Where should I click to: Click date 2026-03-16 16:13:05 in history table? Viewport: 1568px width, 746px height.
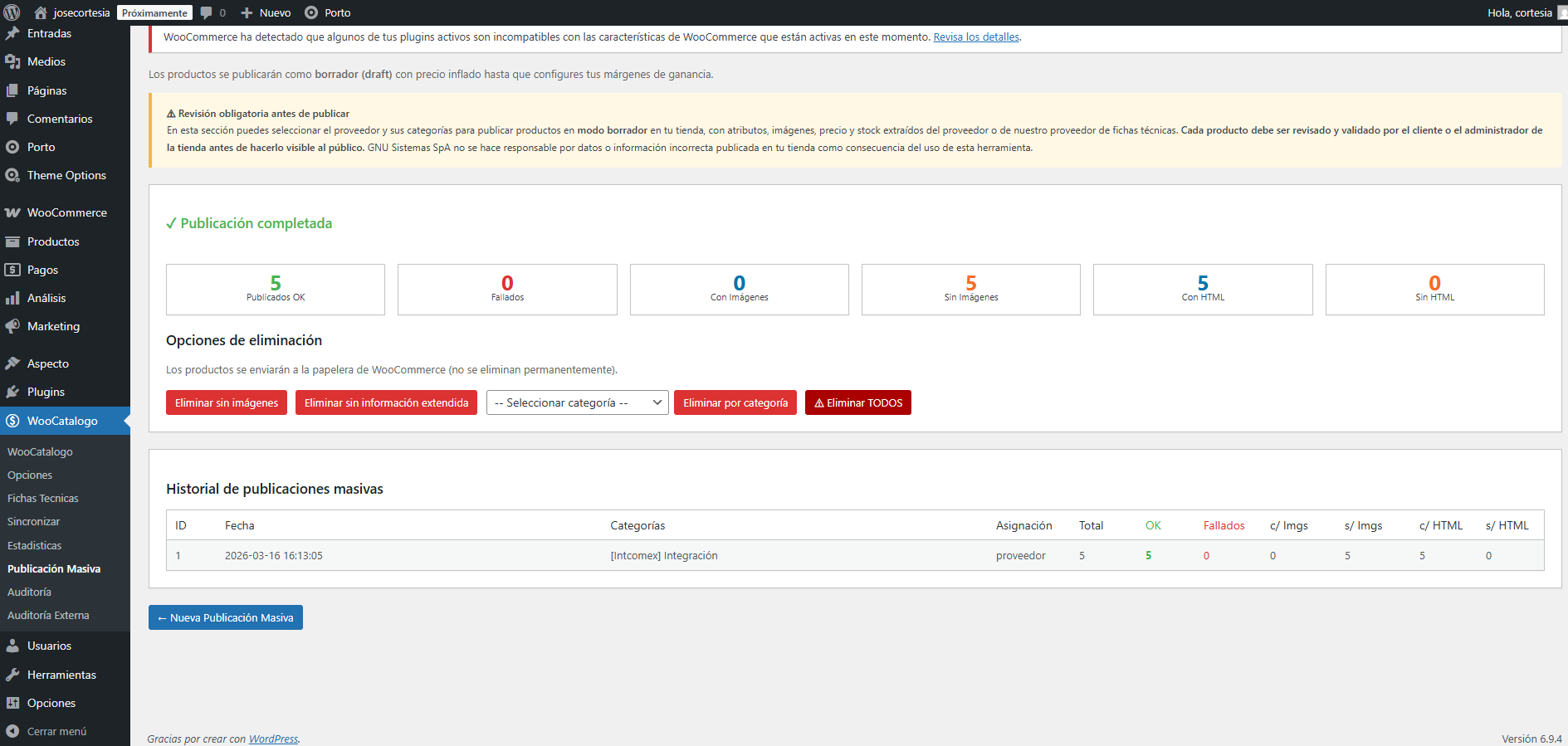(274, 555)
